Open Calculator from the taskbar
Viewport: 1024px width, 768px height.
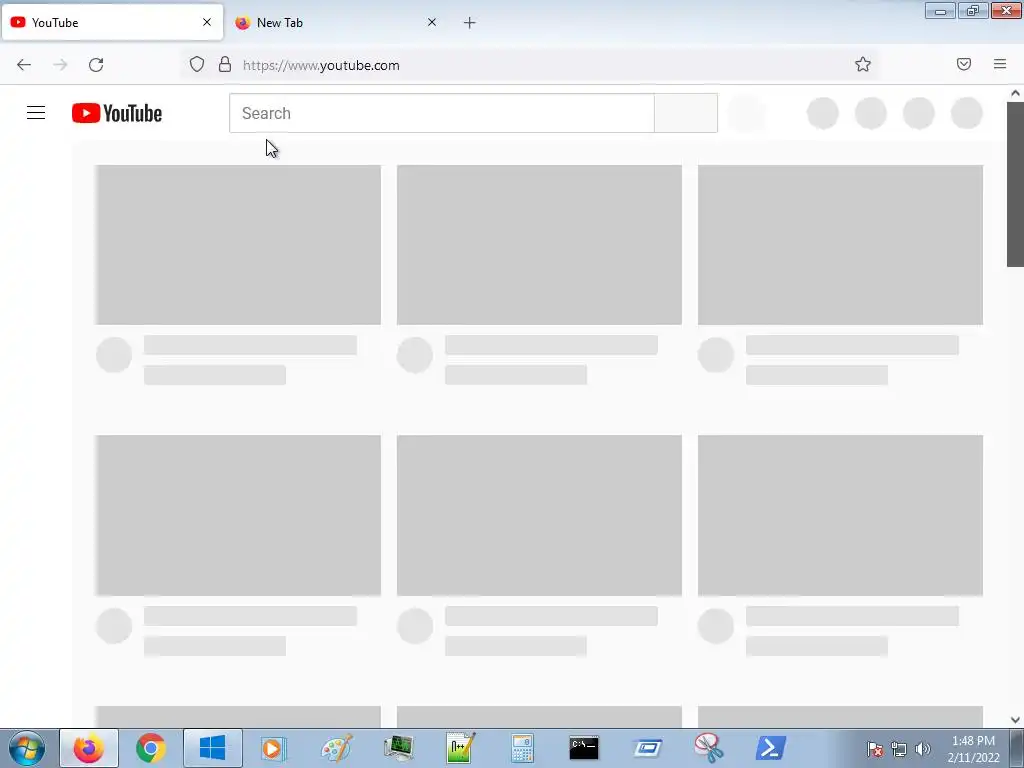[522, 748]
